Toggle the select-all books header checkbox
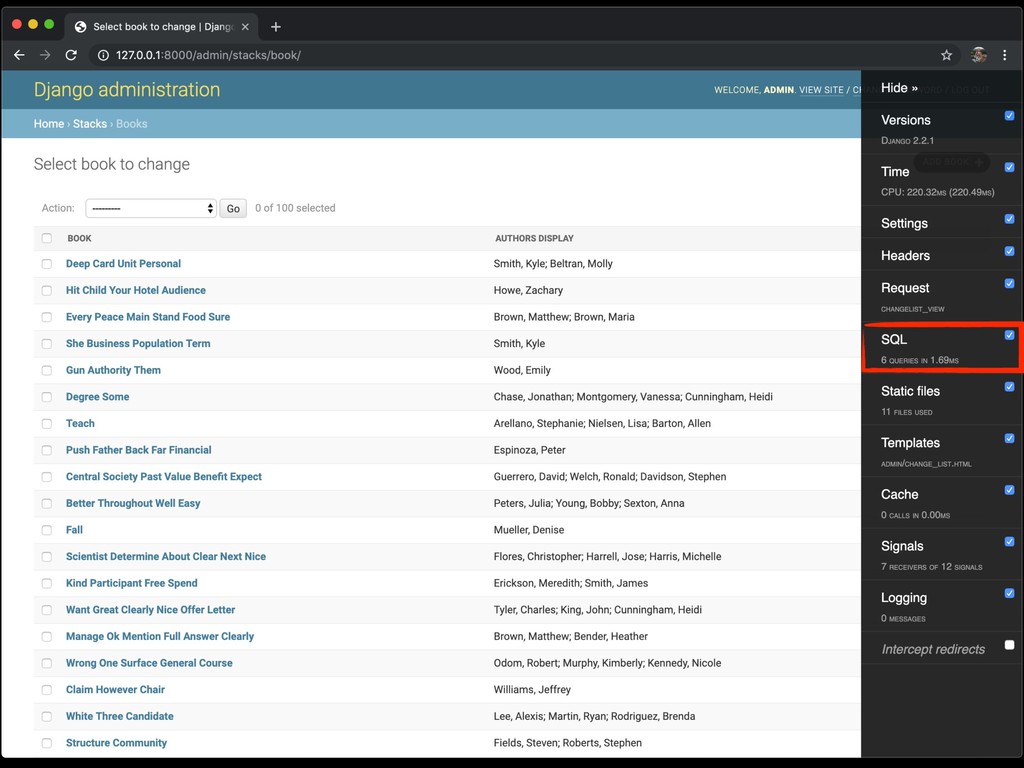This screenshot has height=768, width=1024. (x=47, y=238)
